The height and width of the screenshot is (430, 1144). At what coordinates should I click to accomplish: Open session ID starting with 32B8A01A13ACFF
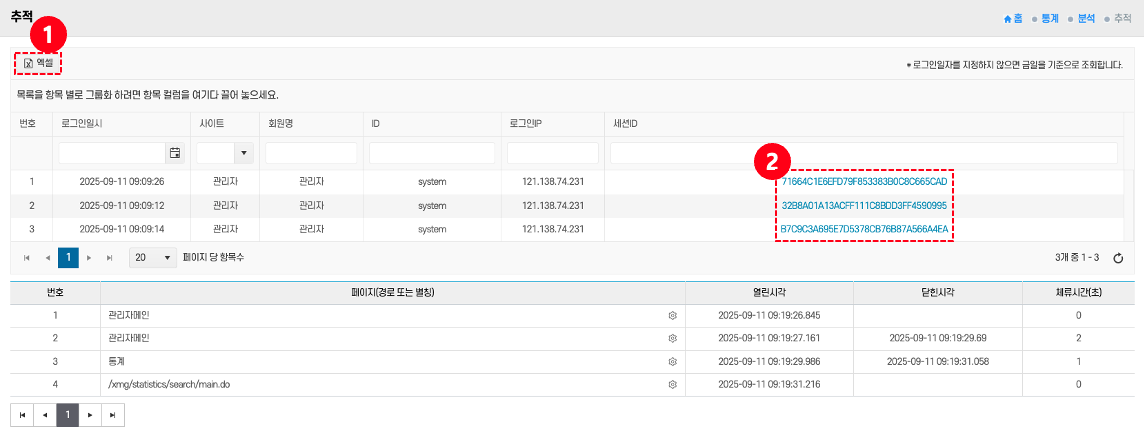click(864, 205)
